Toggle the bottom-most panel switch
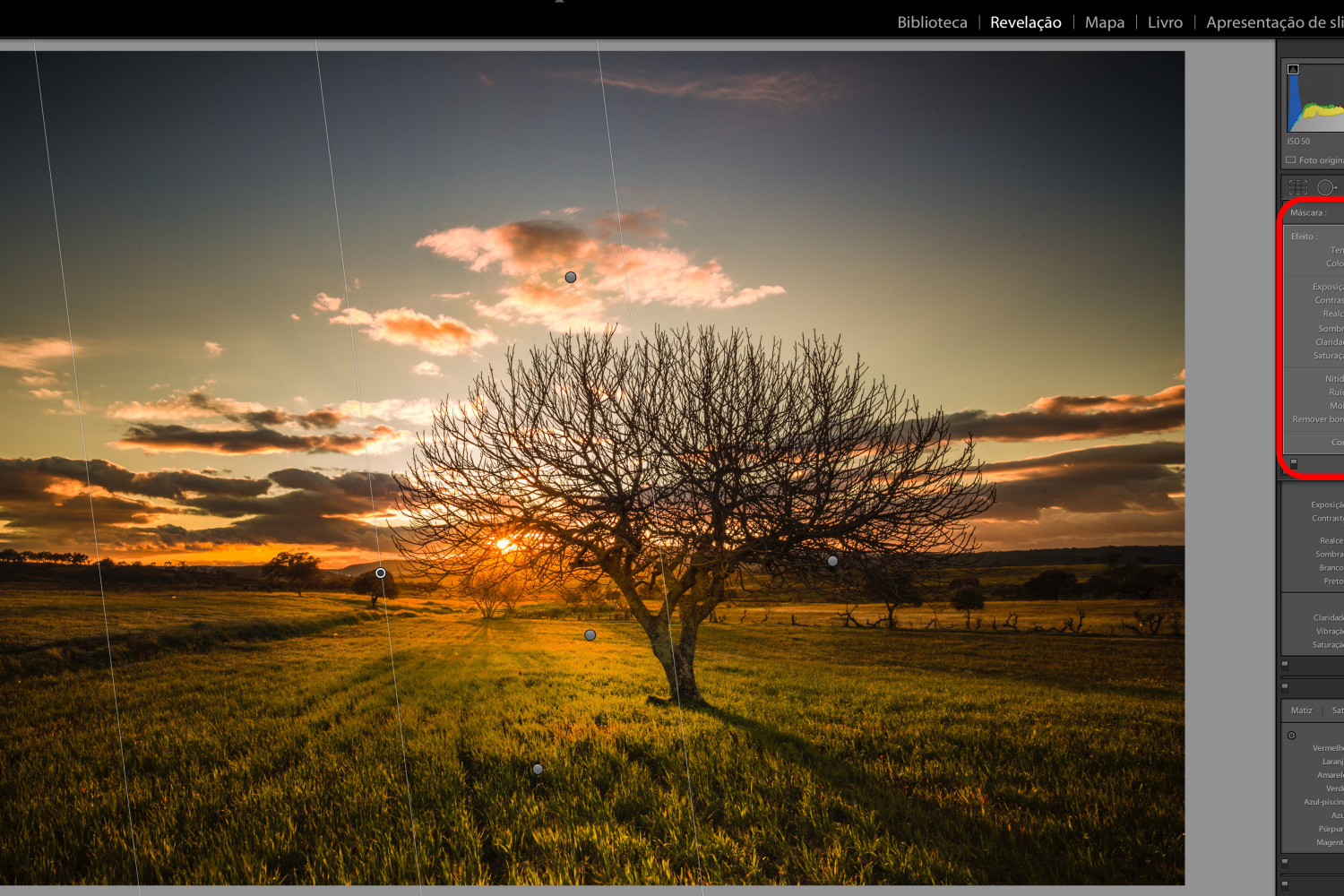Screen dimensions: 1344x896 (1285, 884)
